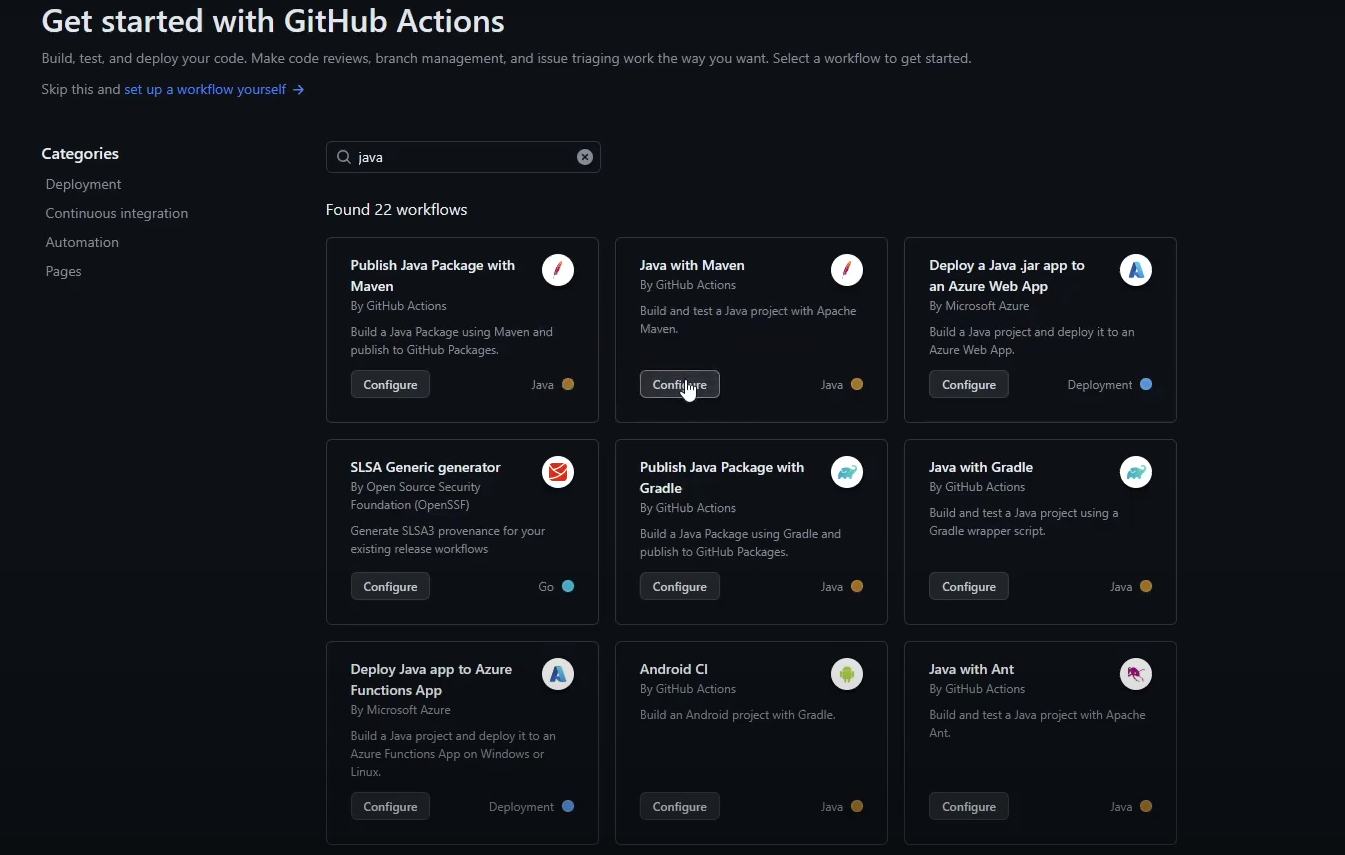The image size is (1345, 855).
Task: Configure the Java with Gradle workflow
Action: tap(968, 586)
